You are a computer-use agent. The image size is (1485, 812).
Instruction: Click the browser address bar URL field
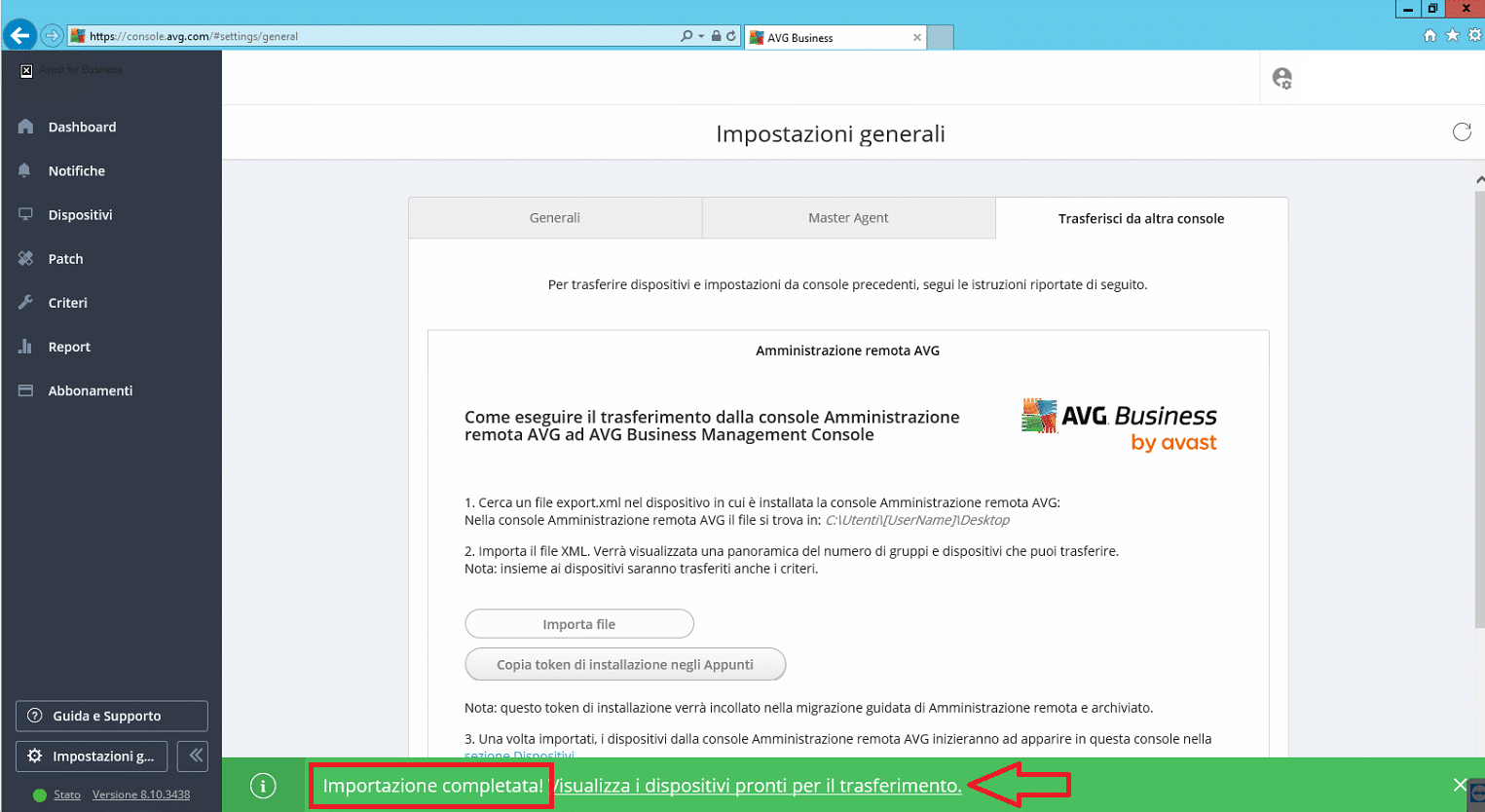tap(380, 36)
